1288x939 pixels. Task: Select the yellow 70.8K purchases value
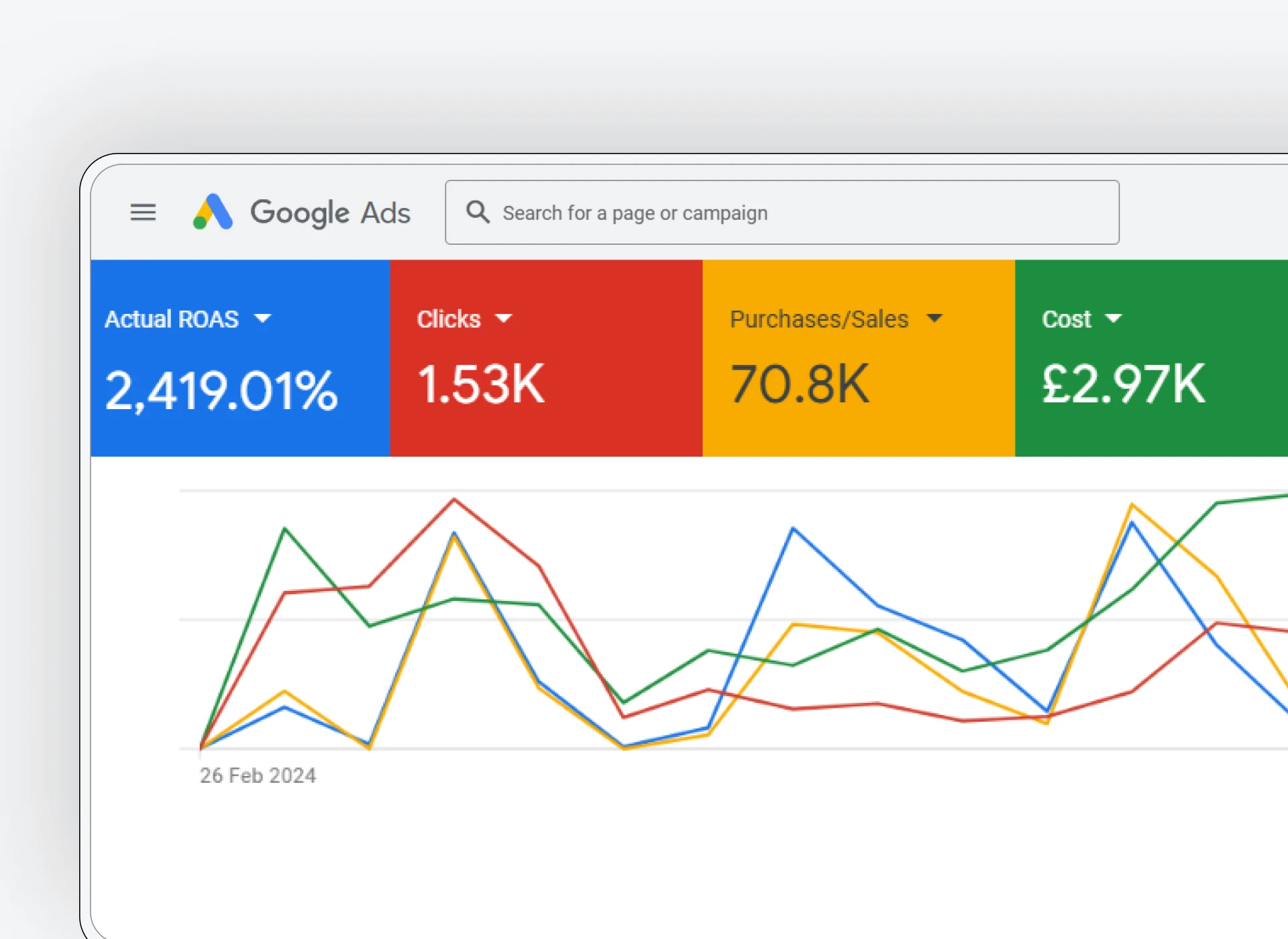[800, 384]
